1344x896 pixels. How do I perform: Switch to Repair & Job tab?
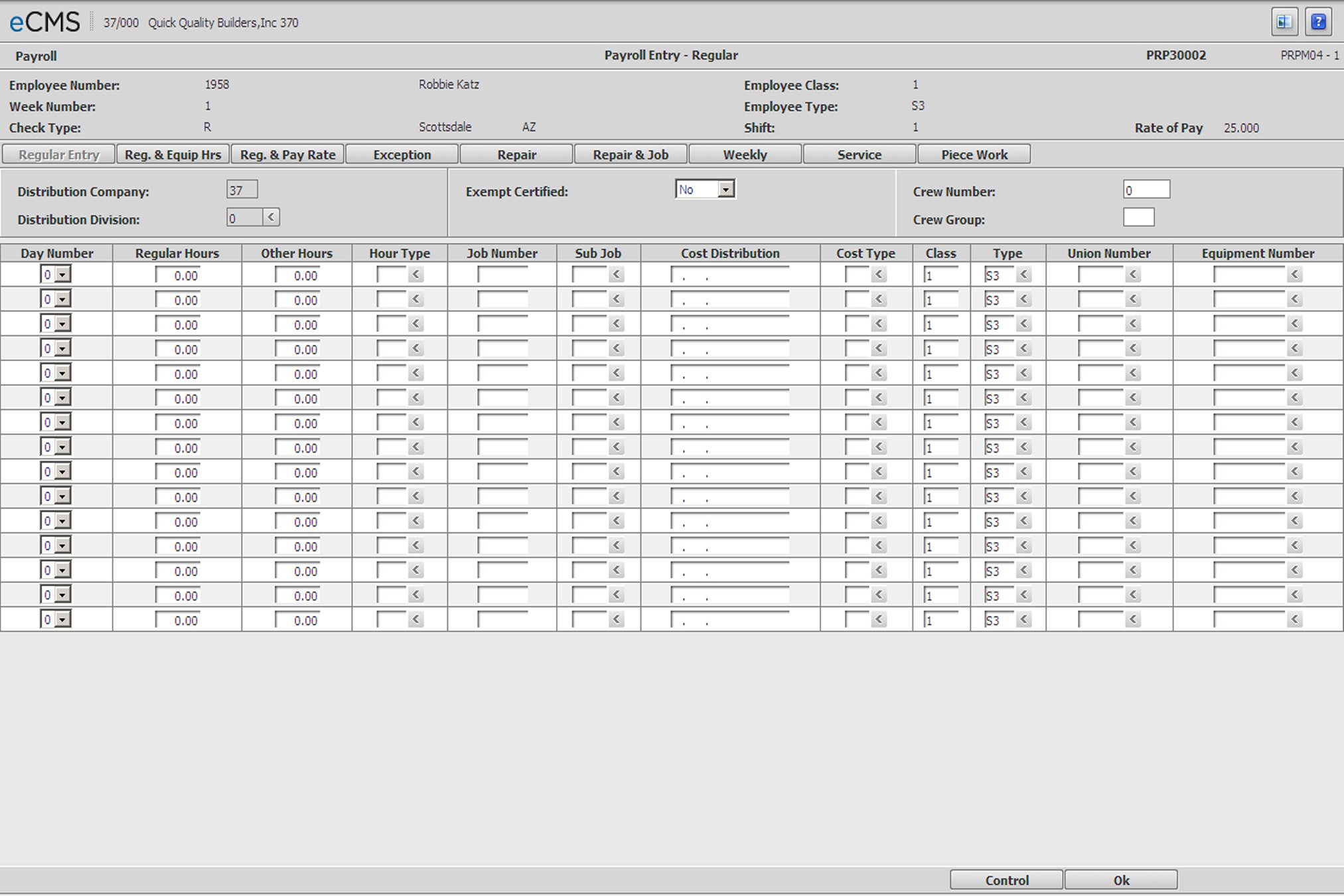click(631, 154)
